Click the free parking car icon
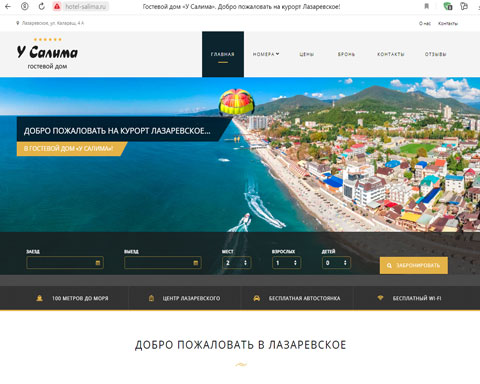The width and height of the screenshot is (480, 384). tap(256, 298)
